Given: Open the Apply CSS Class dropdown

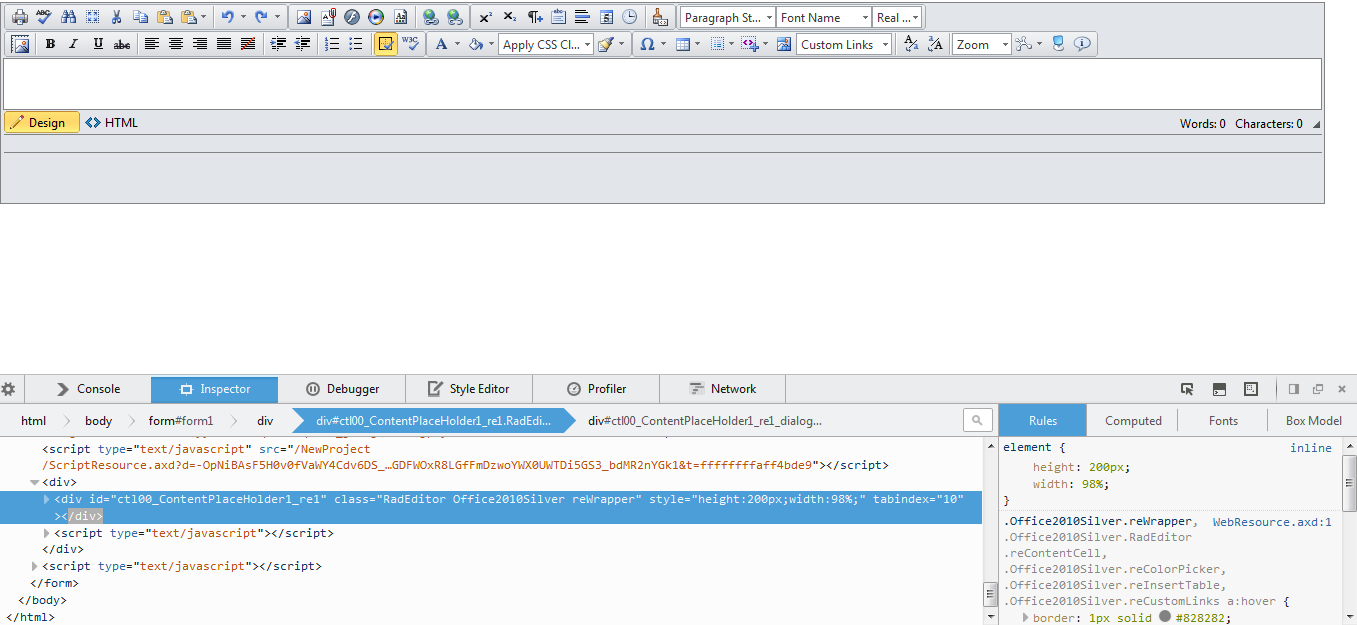Looking at the screenshot, I should [x=546, y=44].
